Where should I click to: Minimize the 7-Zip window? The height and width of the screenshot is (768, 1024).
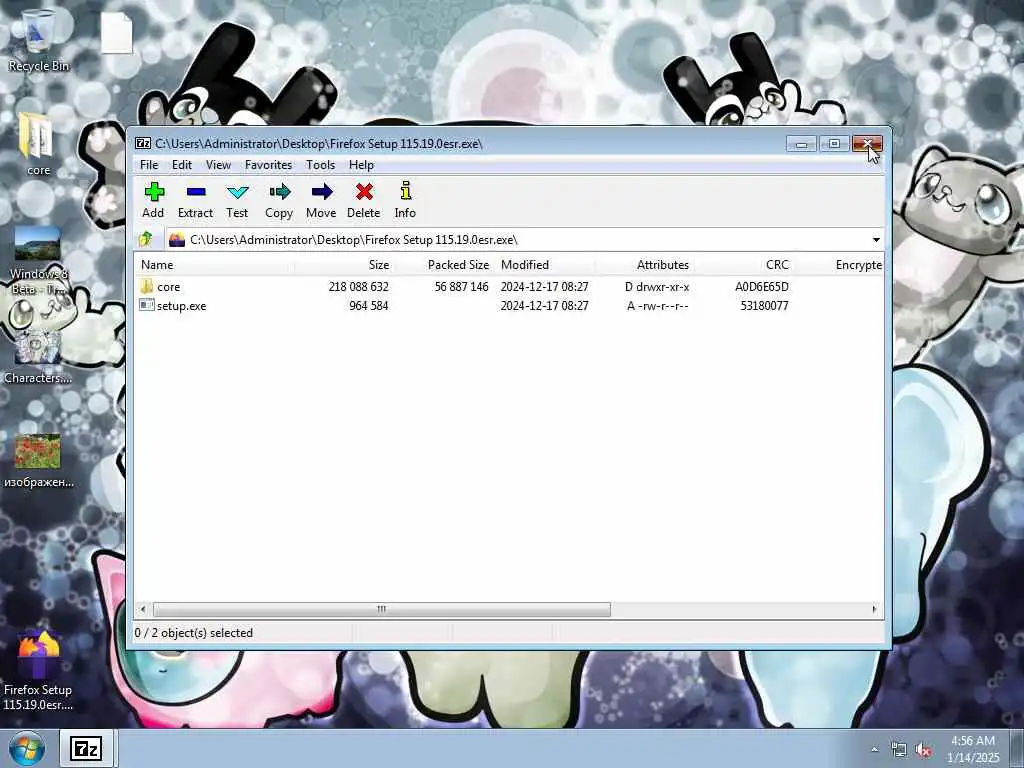click(801, 144)
